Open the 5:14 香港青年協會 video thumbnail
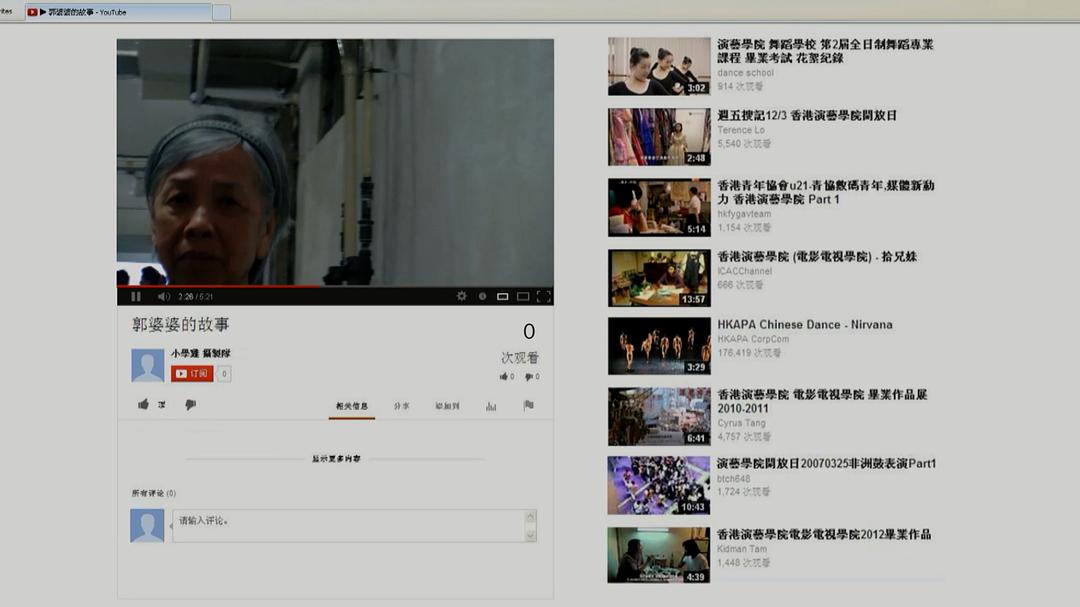 (x=659, y=207)
